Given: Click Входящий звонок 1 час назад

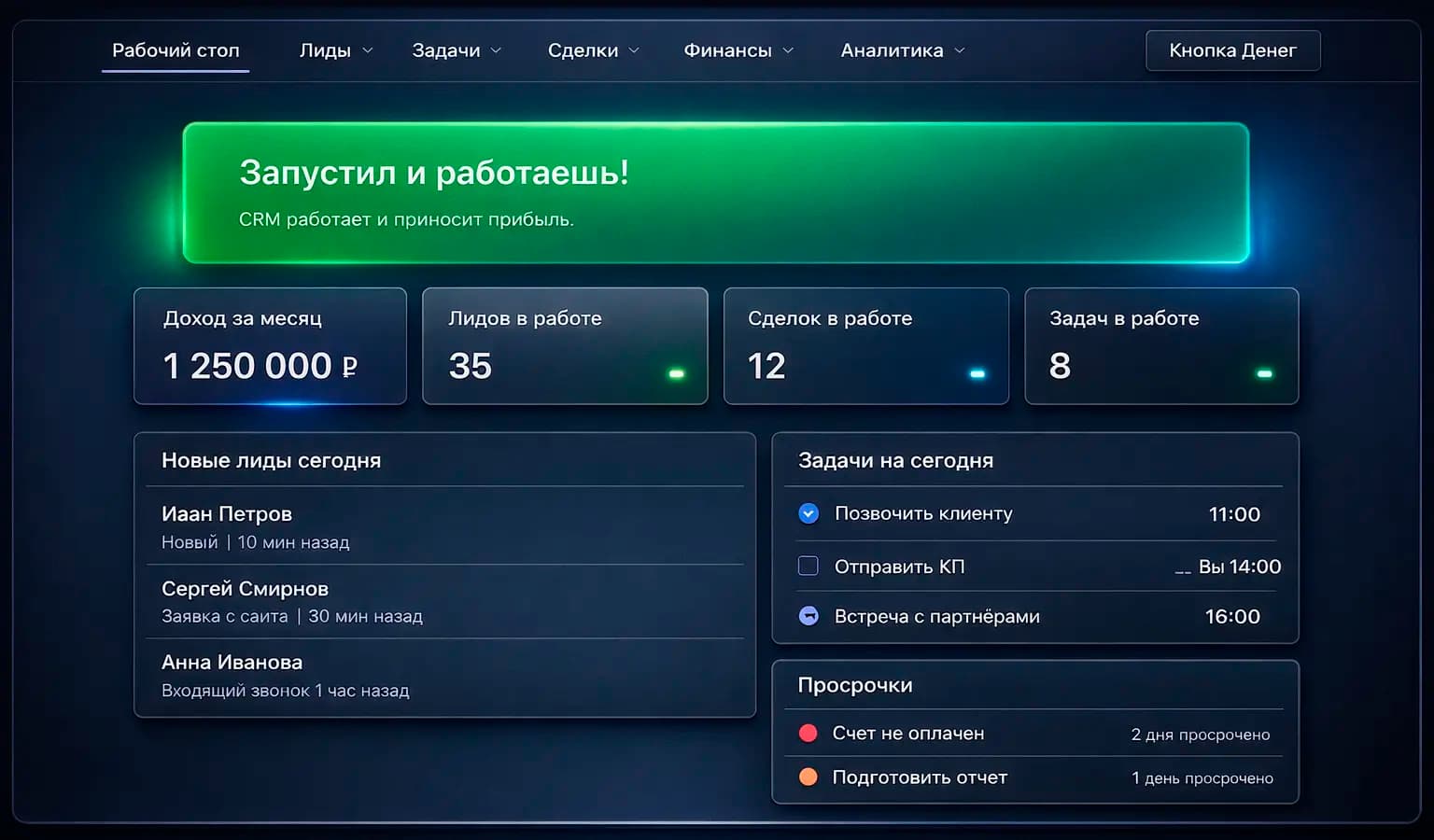Looking at the screenshot, I should click(x=285, y=691).
